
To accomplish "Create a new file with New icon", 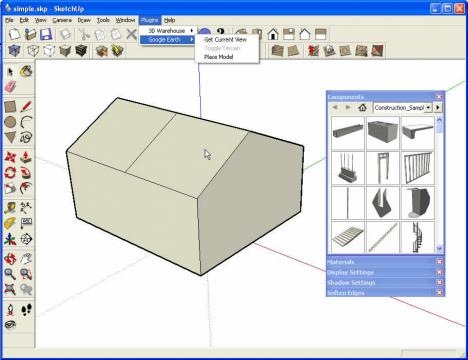I will click(x=14, y=34).
